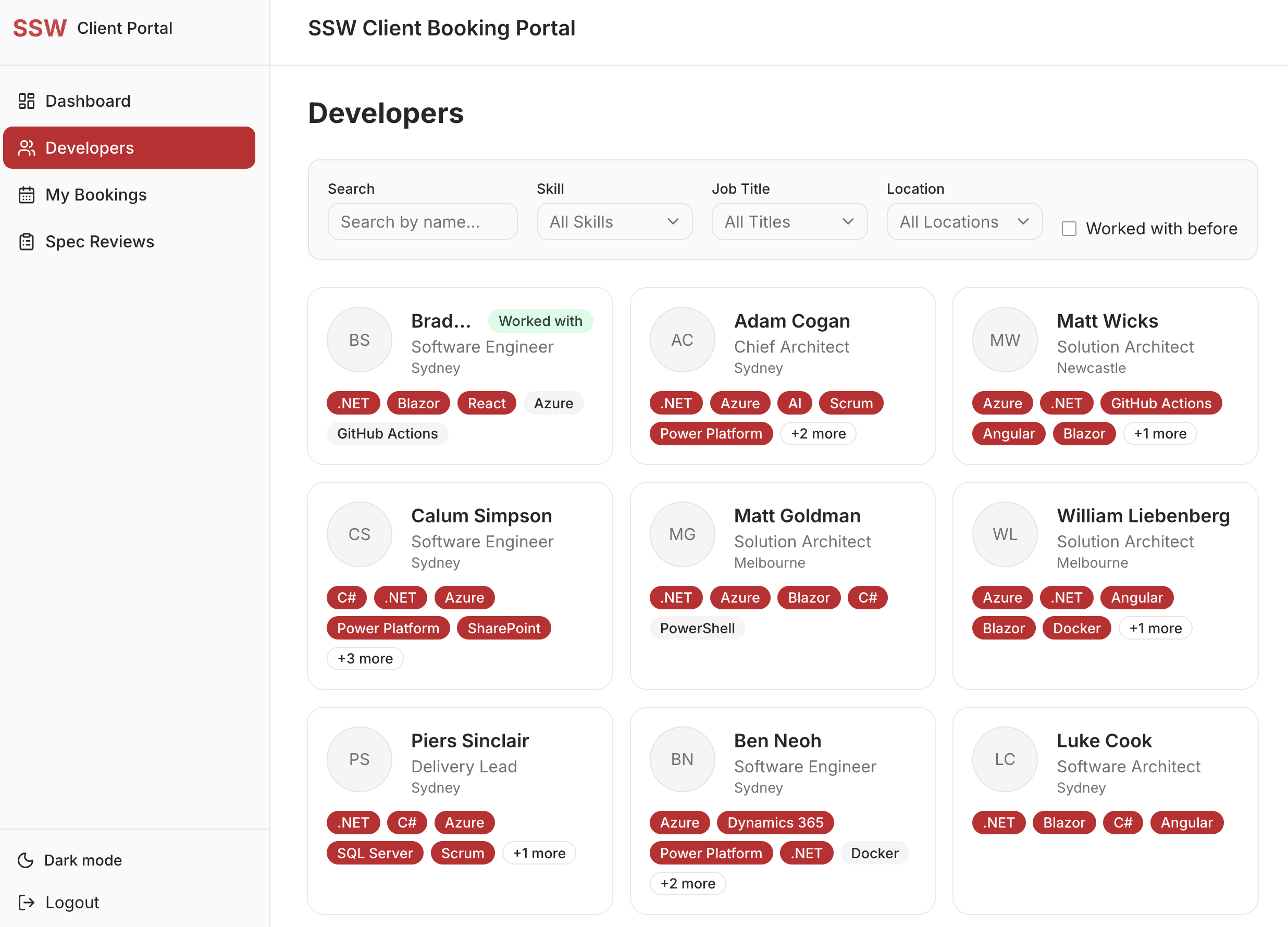
Task: Select the Azure skill tag on Matt Wicks
Action: pyautogui.click(x=1002, y=403)
